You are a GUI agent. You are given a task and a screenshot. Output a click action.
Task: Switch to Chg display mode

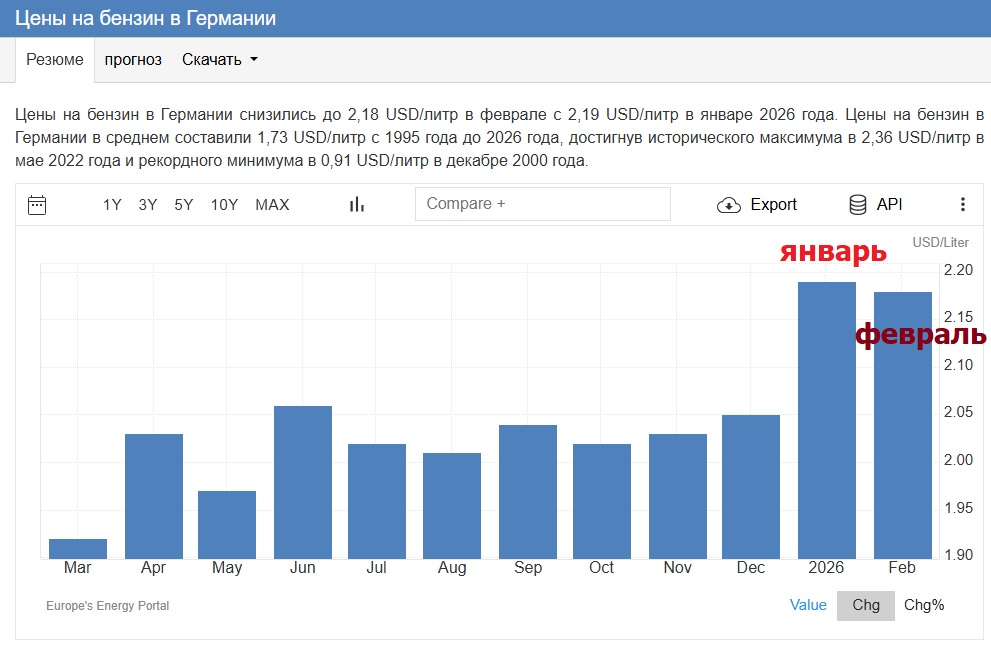tap(866, 605)
